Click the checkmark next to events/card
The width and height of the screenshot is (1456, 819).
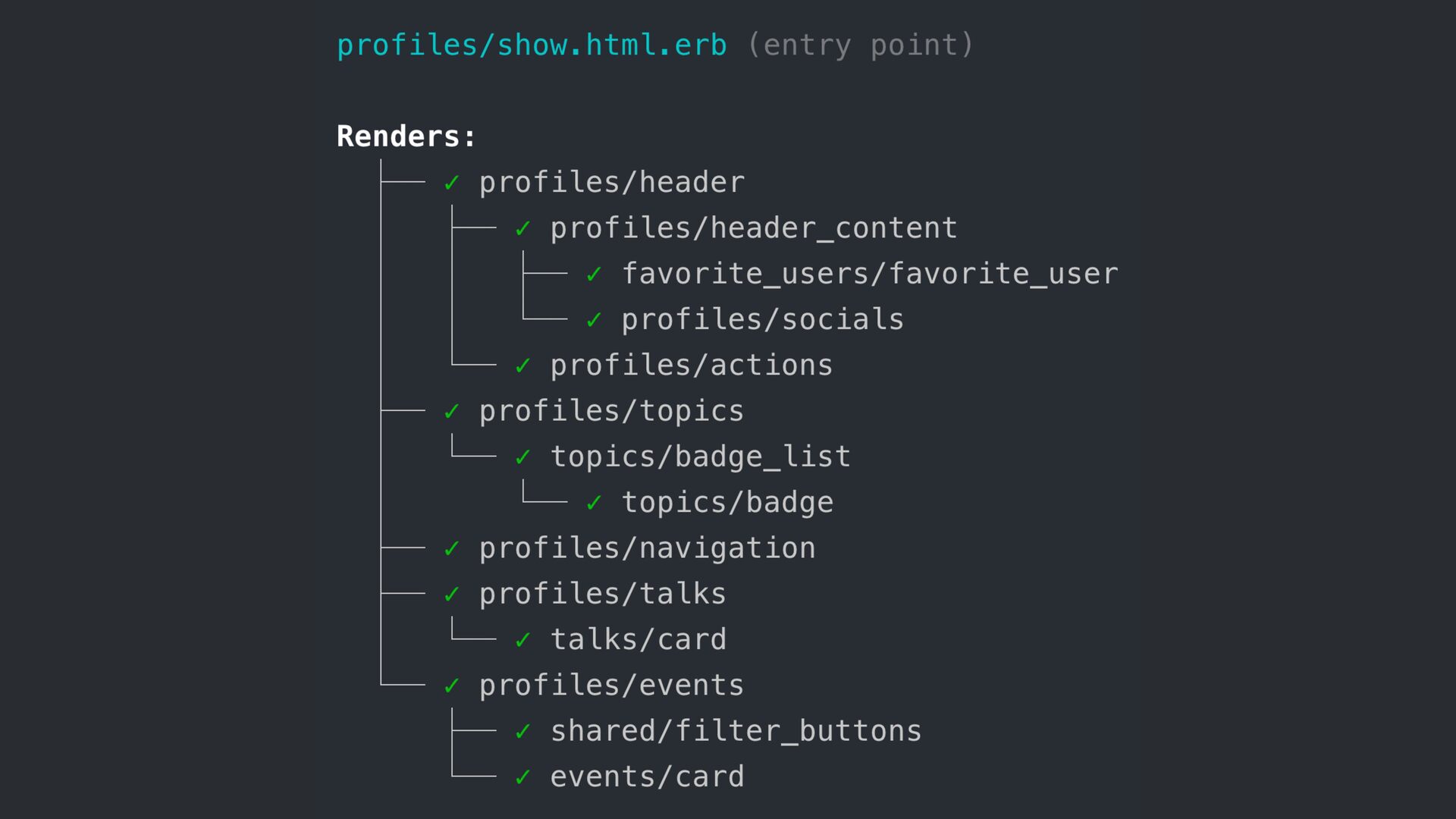523,777
